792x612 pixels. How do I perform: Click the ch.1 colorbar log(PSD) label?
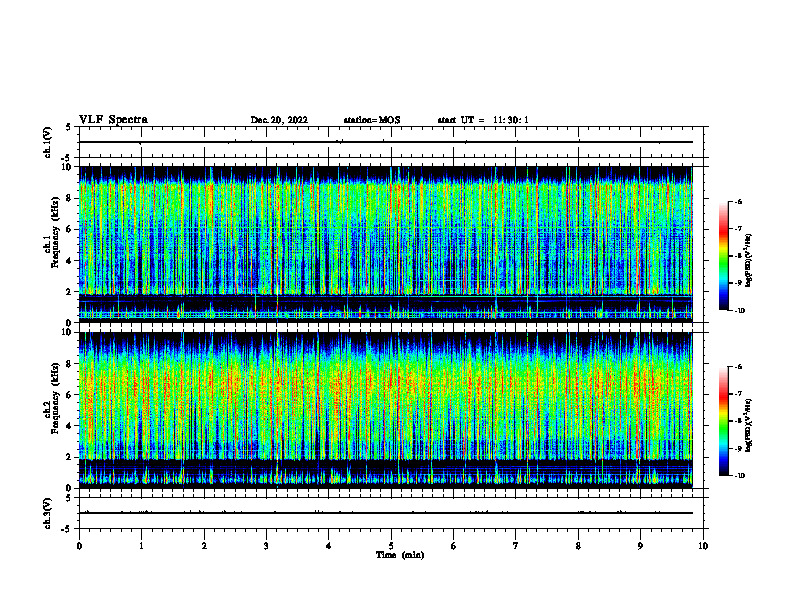click(x=749, y=261)
